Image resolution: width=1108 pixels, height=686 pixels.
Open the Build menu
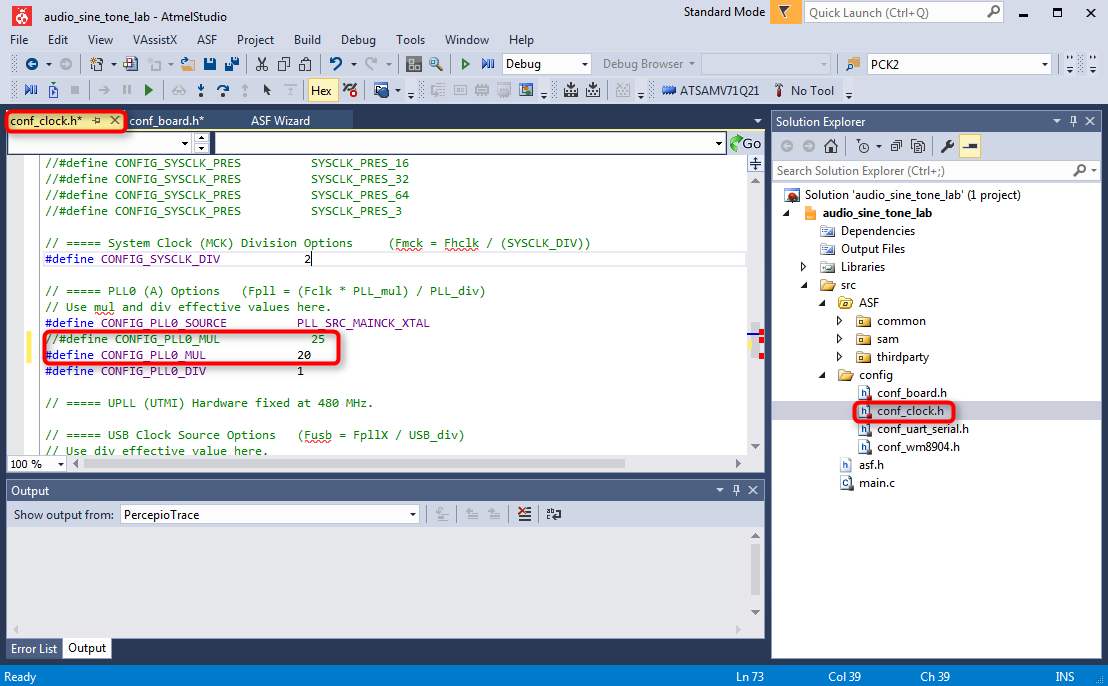(307, 40)
